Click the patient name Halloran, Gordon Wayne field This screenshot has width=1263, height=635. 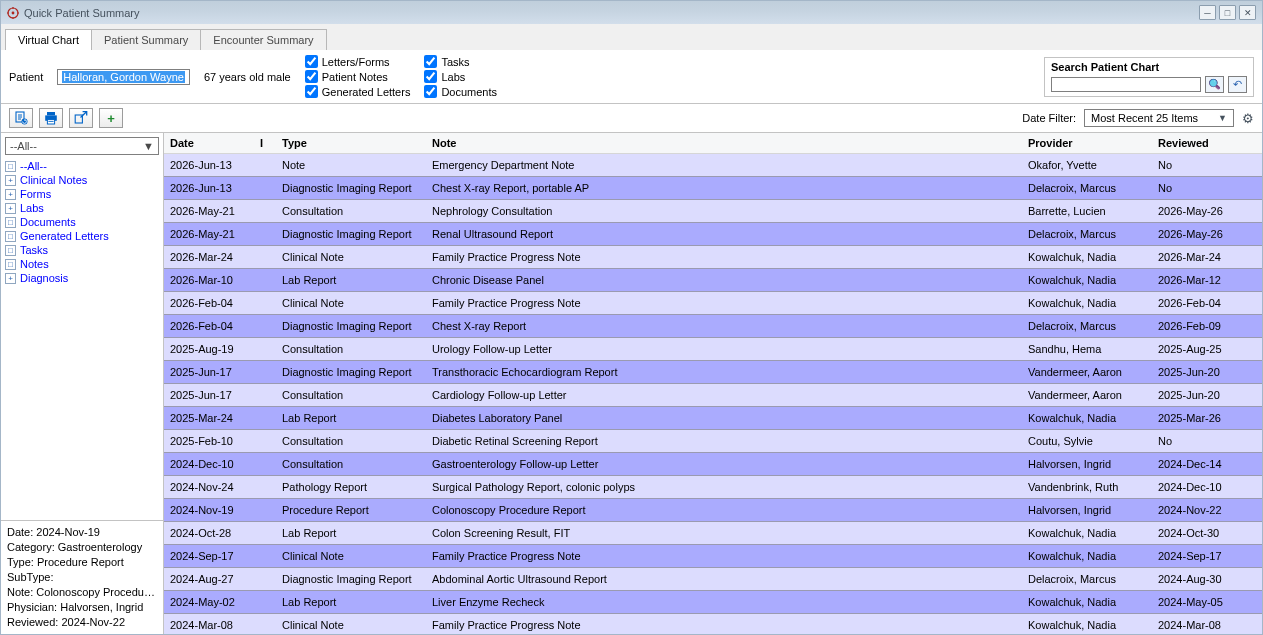point(124,77)
